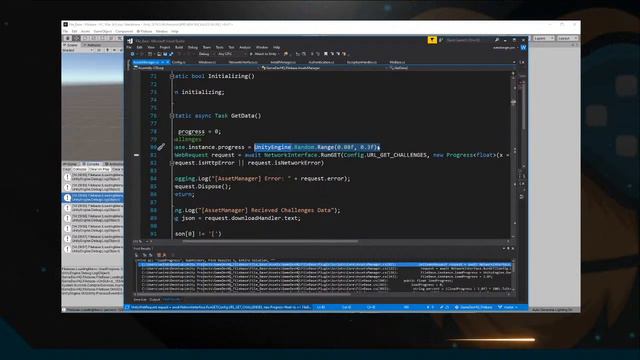
Task: Click the 'UnityEngine' text on line 80
Action: tap(273, 147)
